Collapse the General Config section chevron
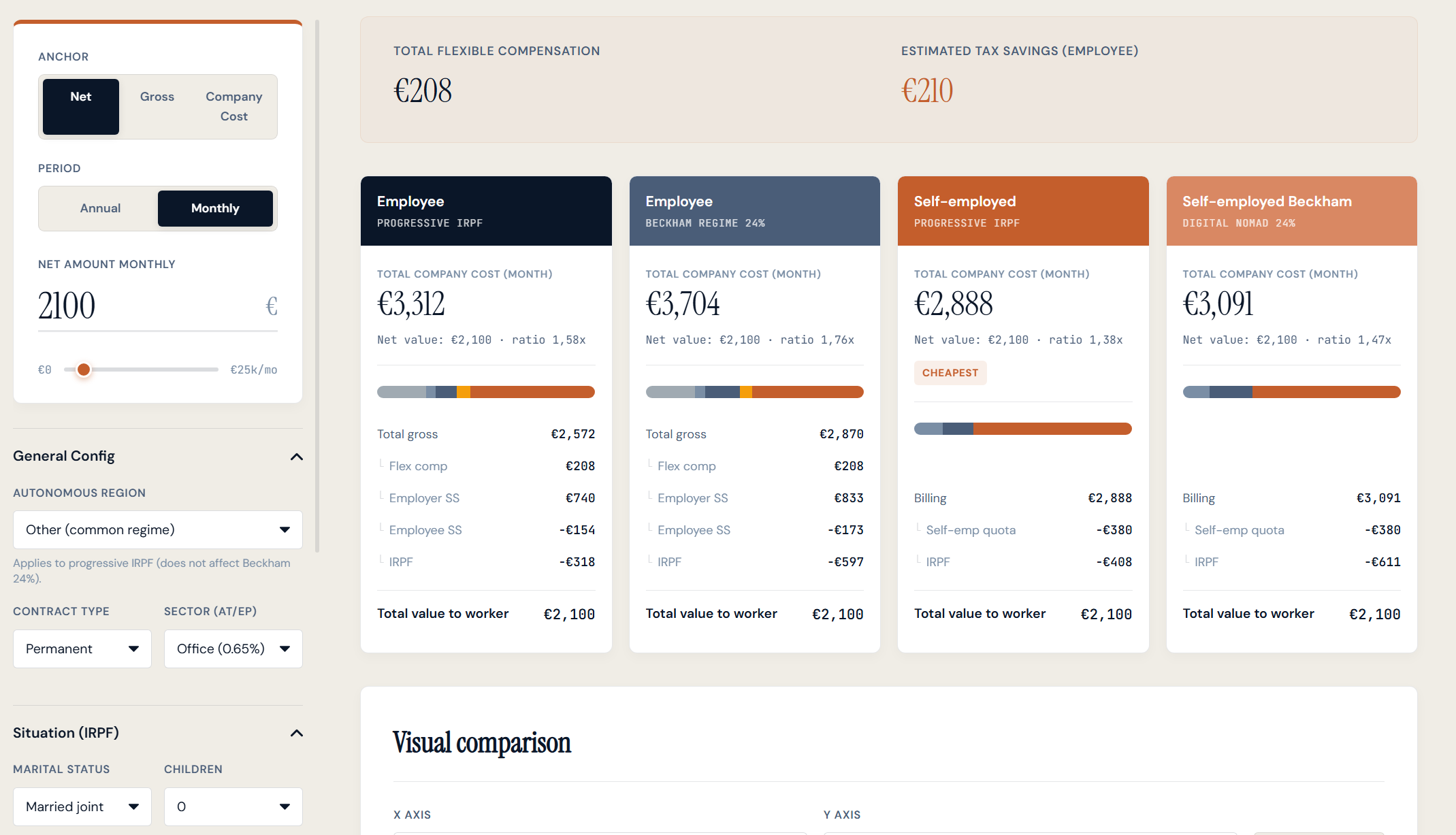Screen dimensions: 1456x835 click(x=297, y=457)
